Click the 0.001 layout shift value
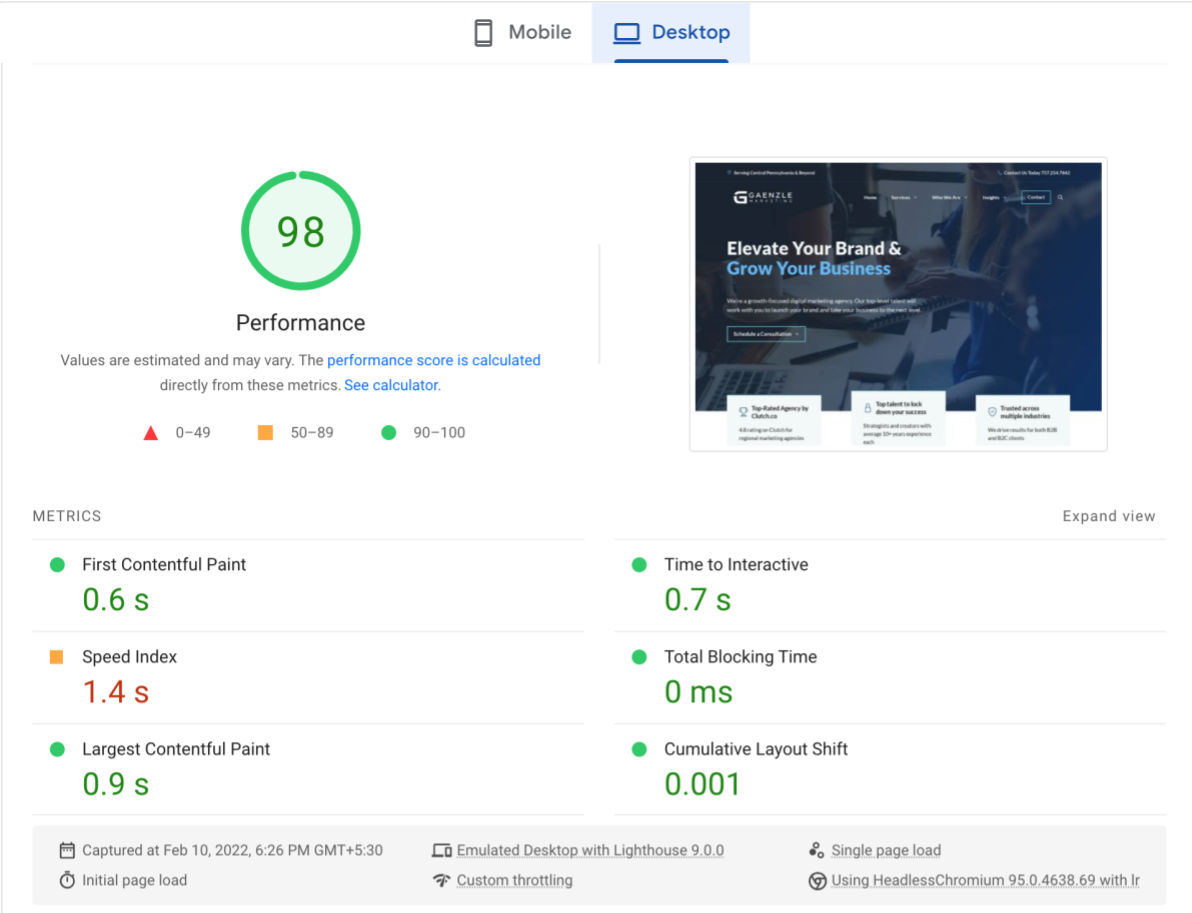The height and width of the screenshot is (913, 1192). [702, 785]
